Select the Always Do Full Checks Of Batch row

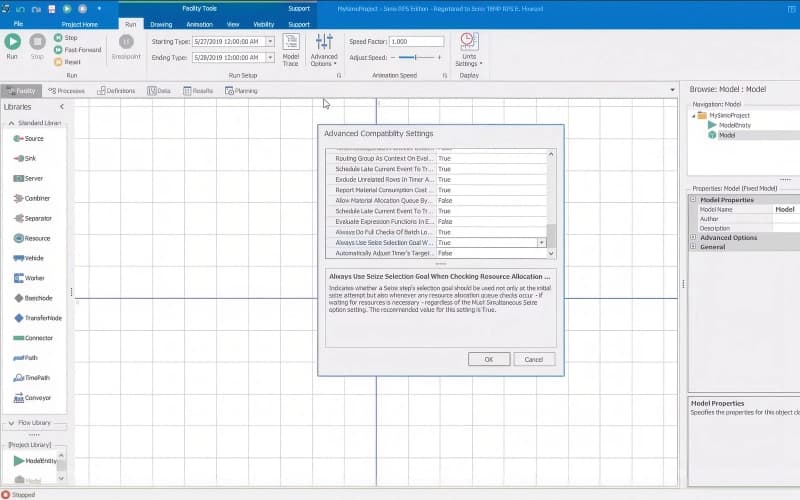(437, 232)
